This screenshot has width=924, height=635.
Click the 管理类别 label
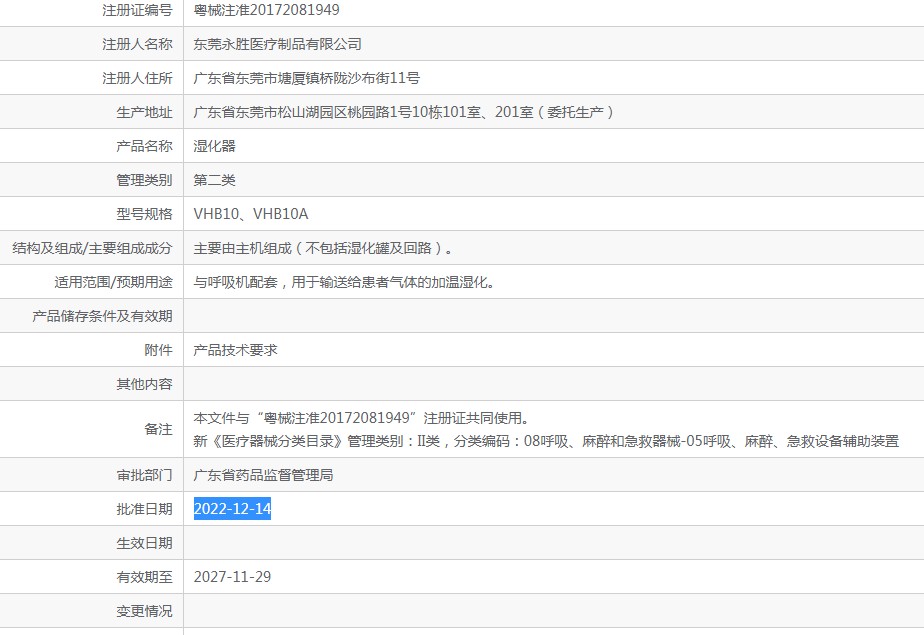tap(144, 180)
